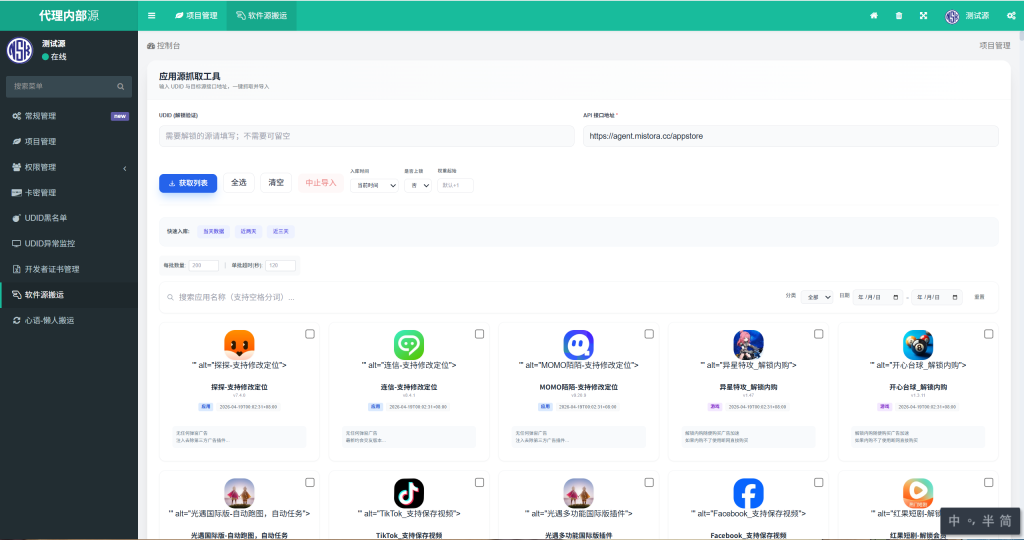Tick the checkbox on 开心台球_解锁内购 card
The image size is (1024, 540).
[989, 334]
